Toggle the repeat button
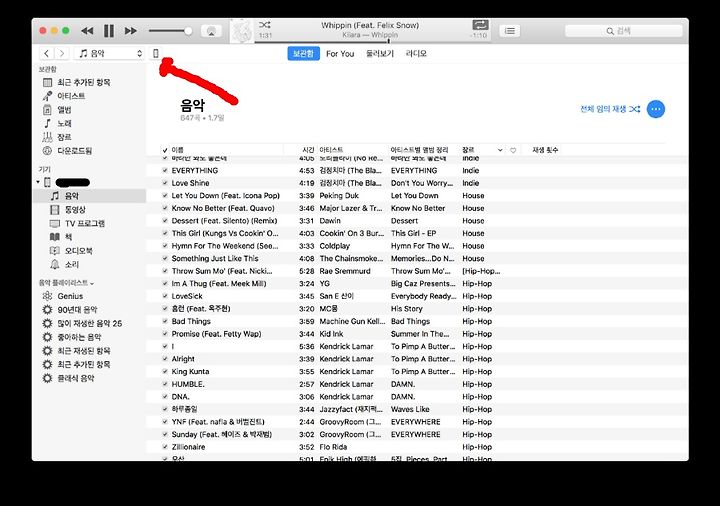 (480, 25)
